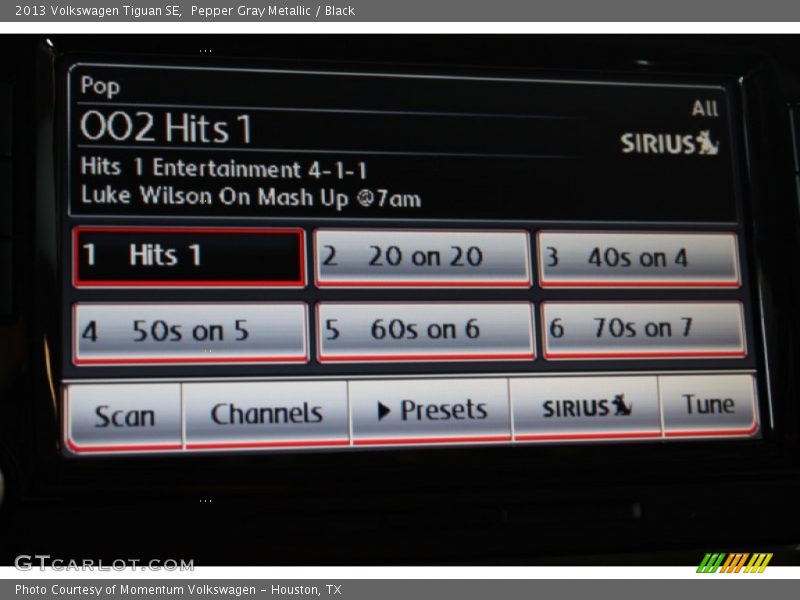Screen dimensions: 800x600
Task: Play preset 6 70s on 7
Action: (644, 329)
